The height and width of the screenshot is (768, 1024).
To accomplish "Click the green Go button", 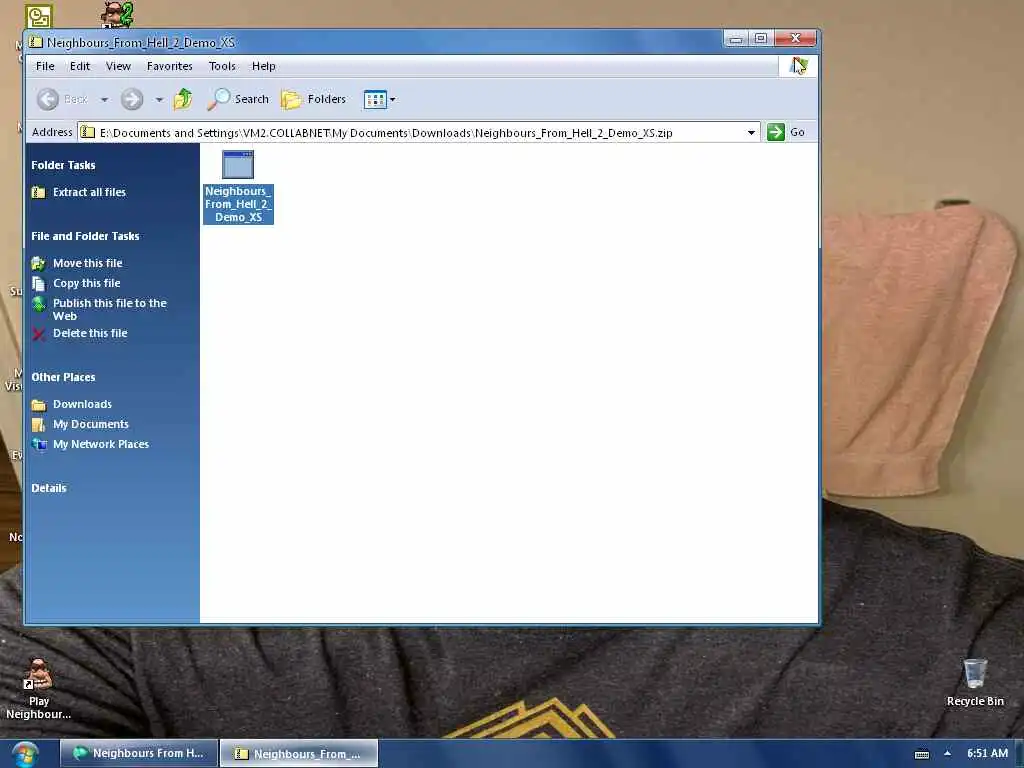I will (786, 132).
